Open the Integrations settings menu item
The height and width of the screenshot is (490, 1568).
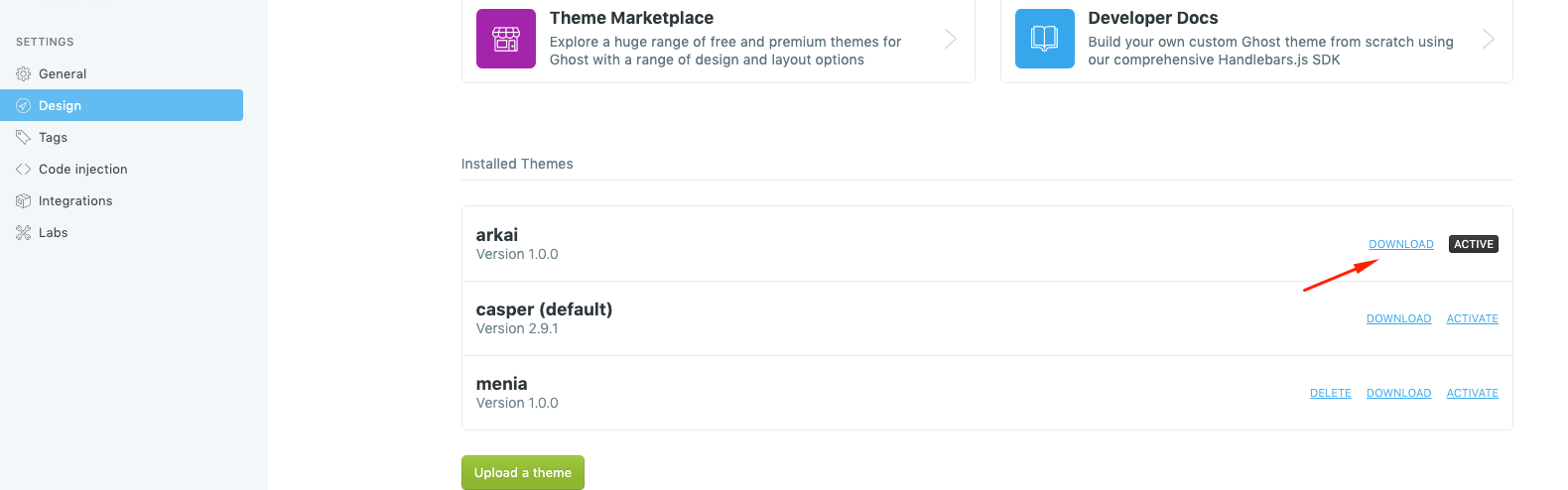coord(75,201)
